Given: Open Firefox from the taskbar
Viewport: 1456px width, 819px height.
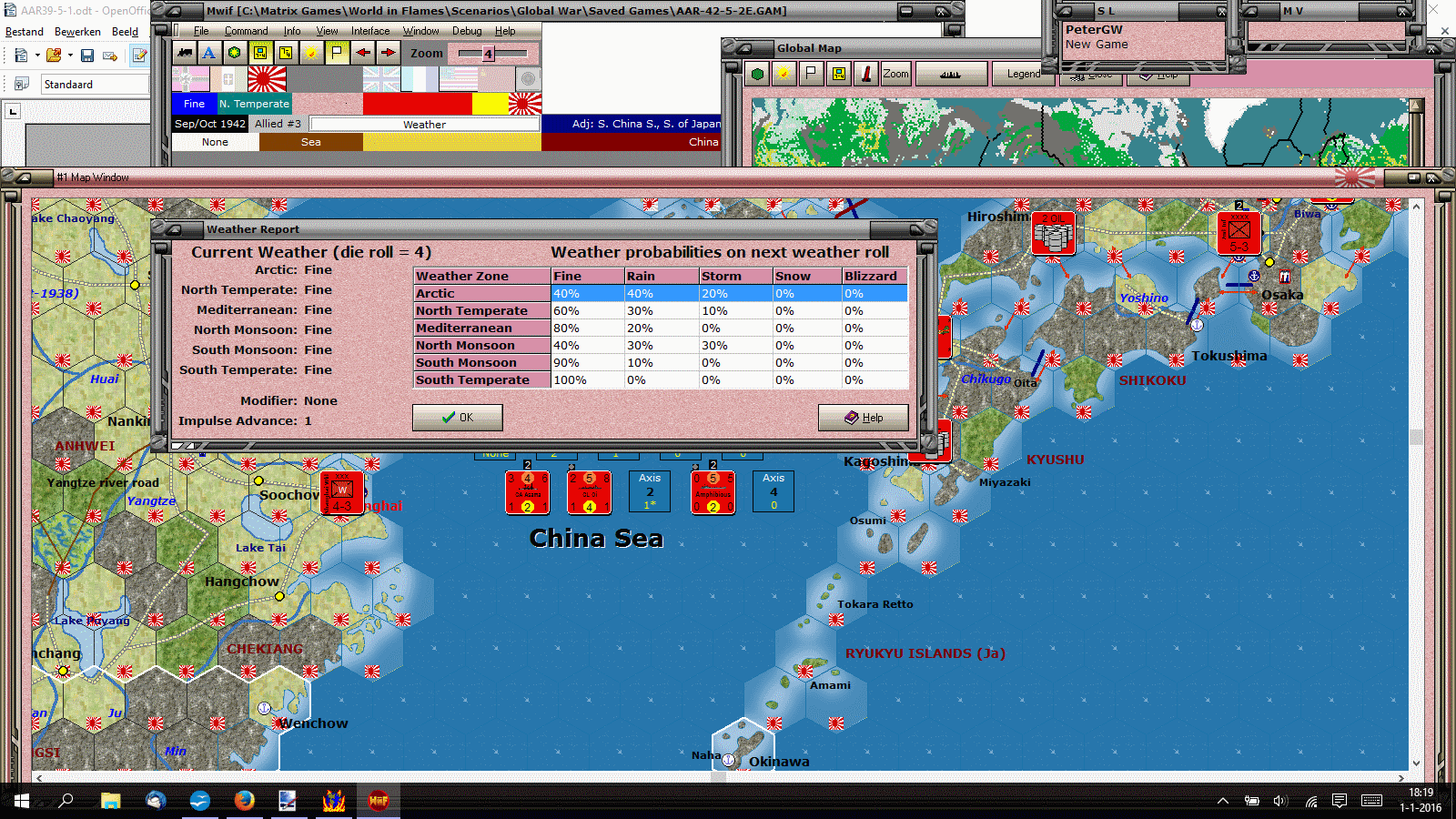Looking at the screenshot, I should [x=244, y=801].
